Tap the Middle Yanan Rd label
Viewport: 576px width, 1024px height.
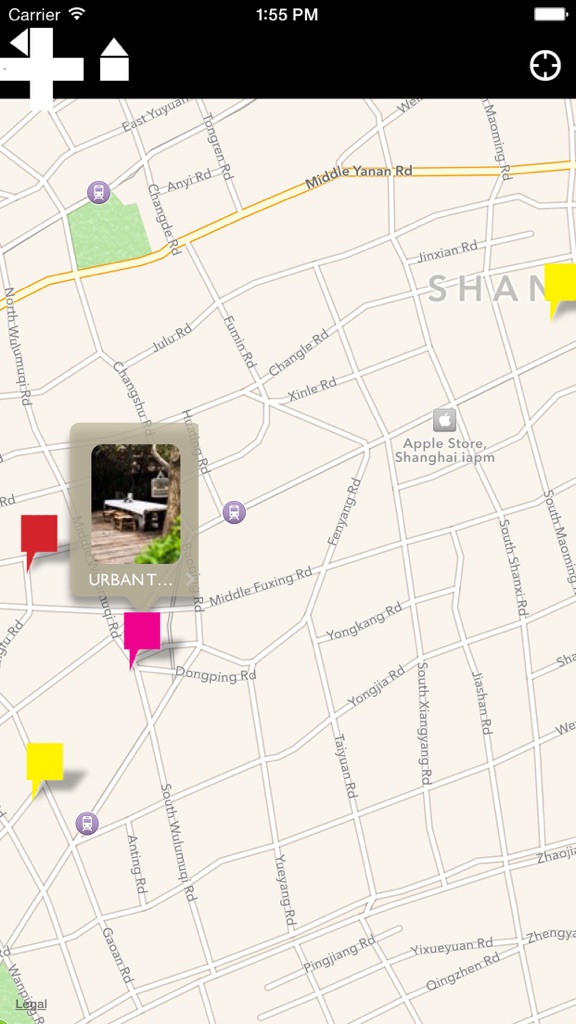pyautogui.click(x=359, y=176)
